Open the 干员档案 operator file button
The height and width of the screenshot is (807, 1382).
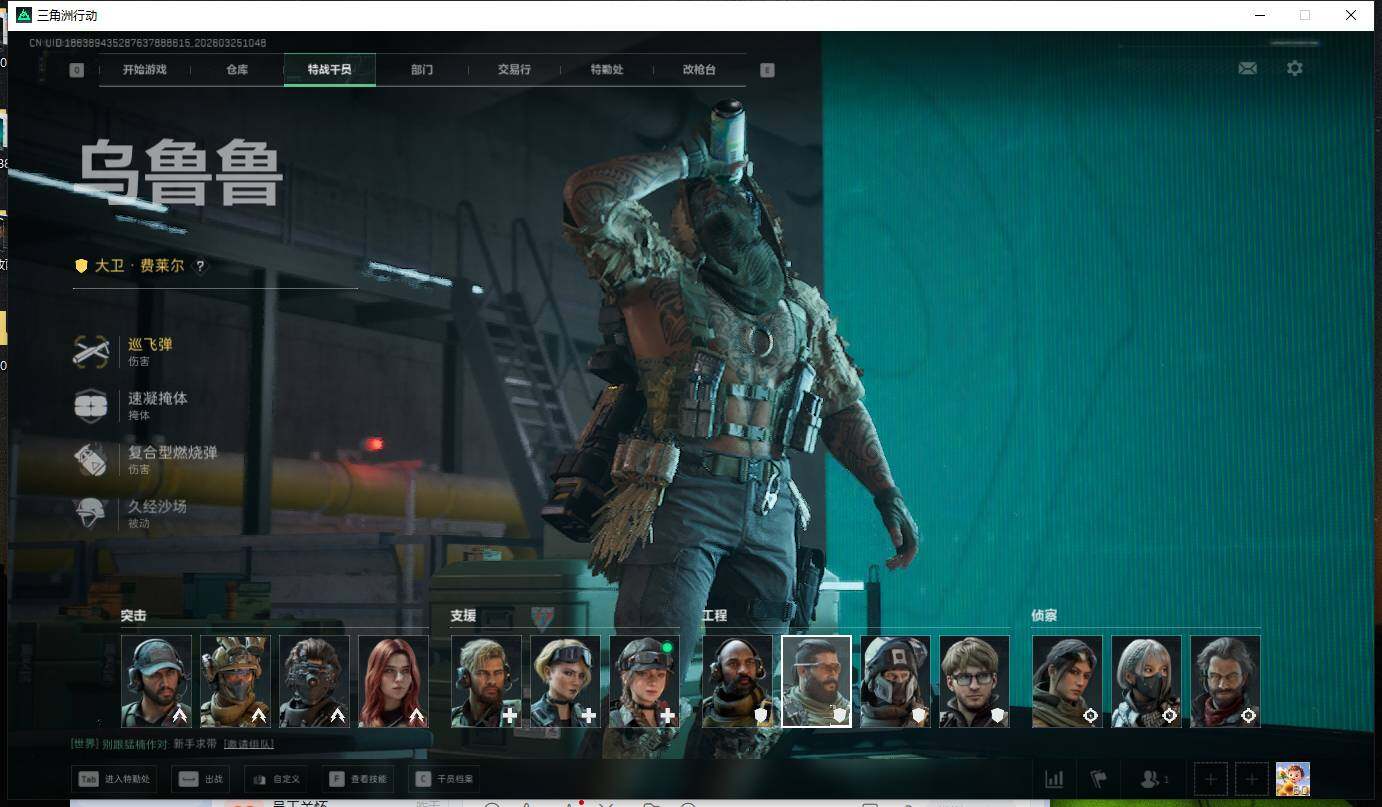pos(444,779)
